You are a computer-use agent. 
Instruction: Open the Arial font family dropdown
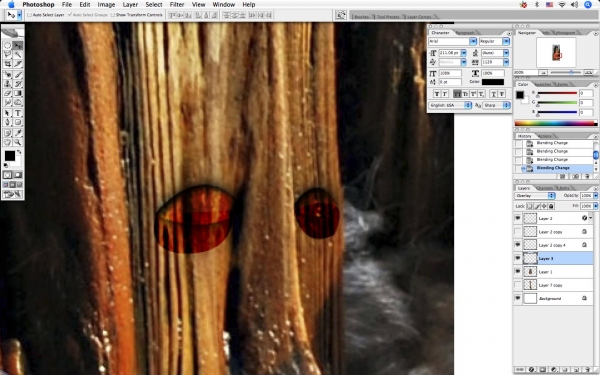473,41
